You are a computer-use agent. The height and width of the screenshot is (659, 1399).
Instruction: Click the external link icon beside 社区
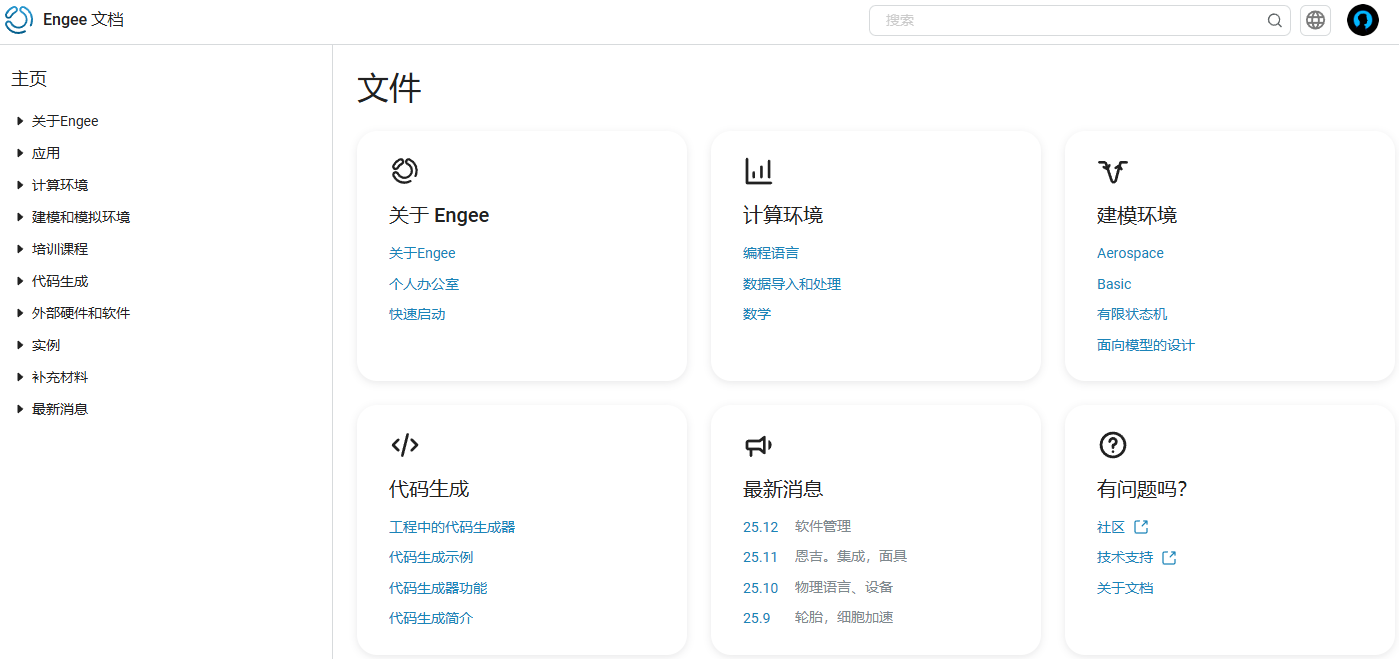pos(1140,526)
